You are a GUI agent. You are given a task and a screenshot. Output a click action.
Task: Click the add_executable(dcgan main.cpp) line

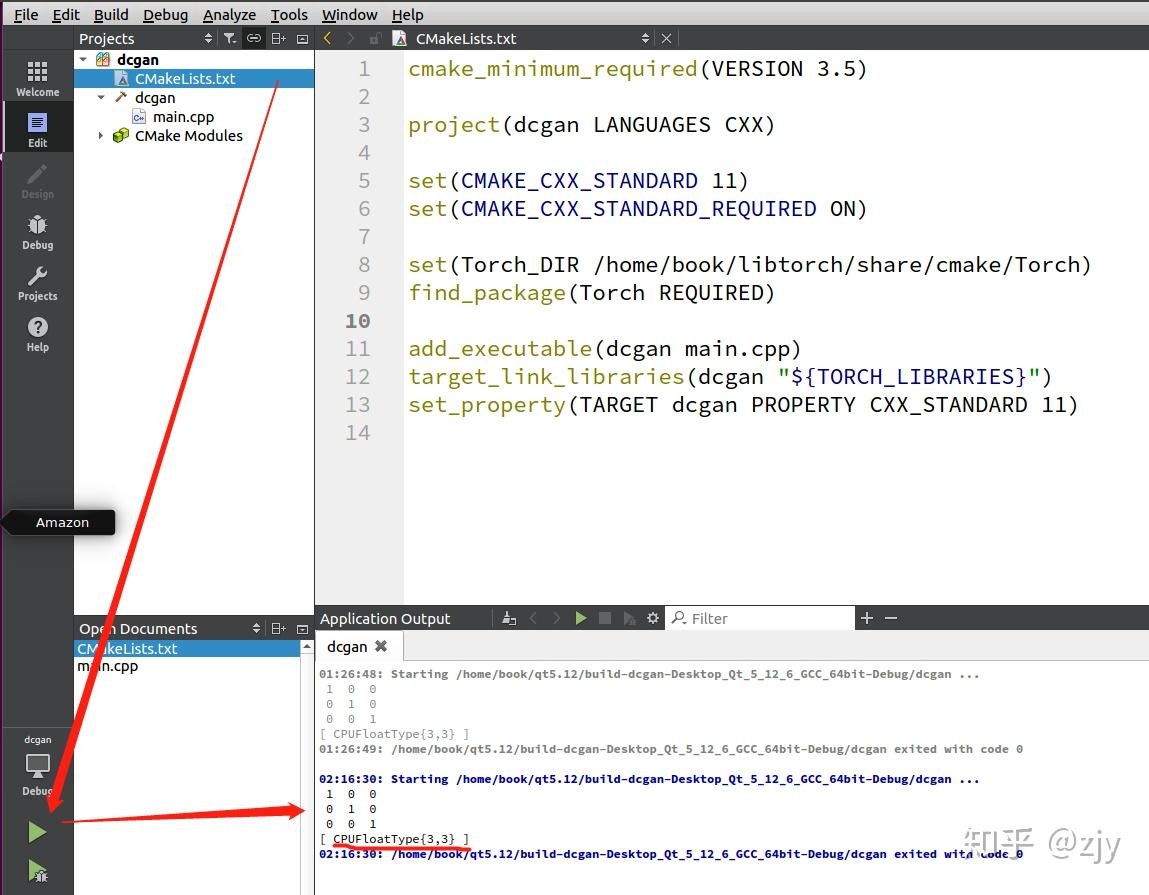click(605, 349)
